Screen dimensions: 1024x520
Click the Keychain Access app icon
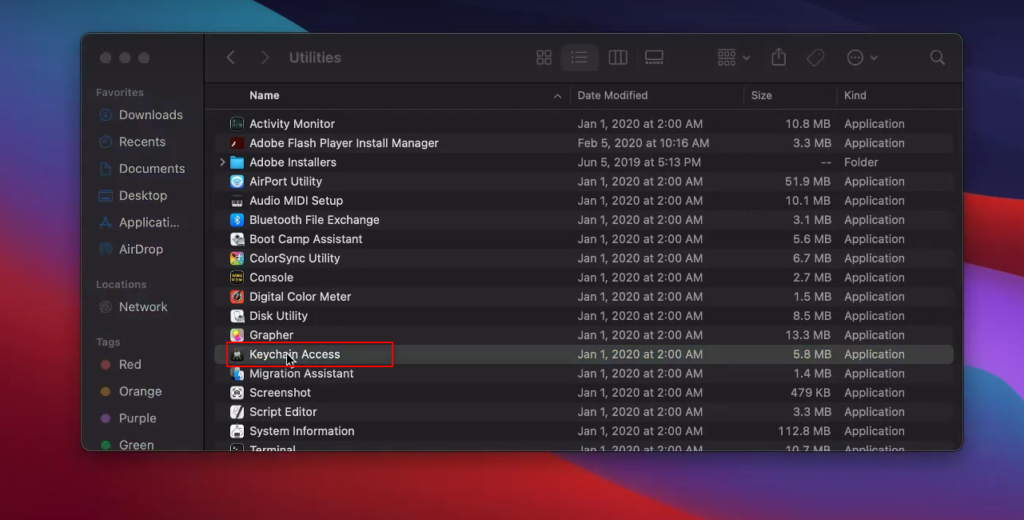click(x=237, y=355)
